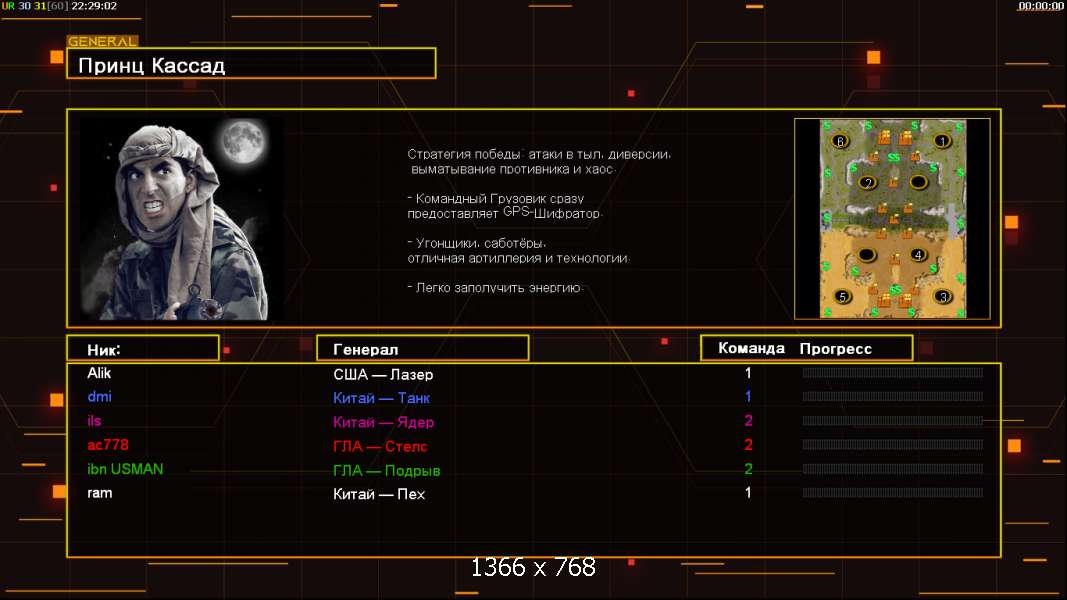Click team number 2 in ibn USMAN's row
The width and height of the screenshot is (1067, 600).
749,469
